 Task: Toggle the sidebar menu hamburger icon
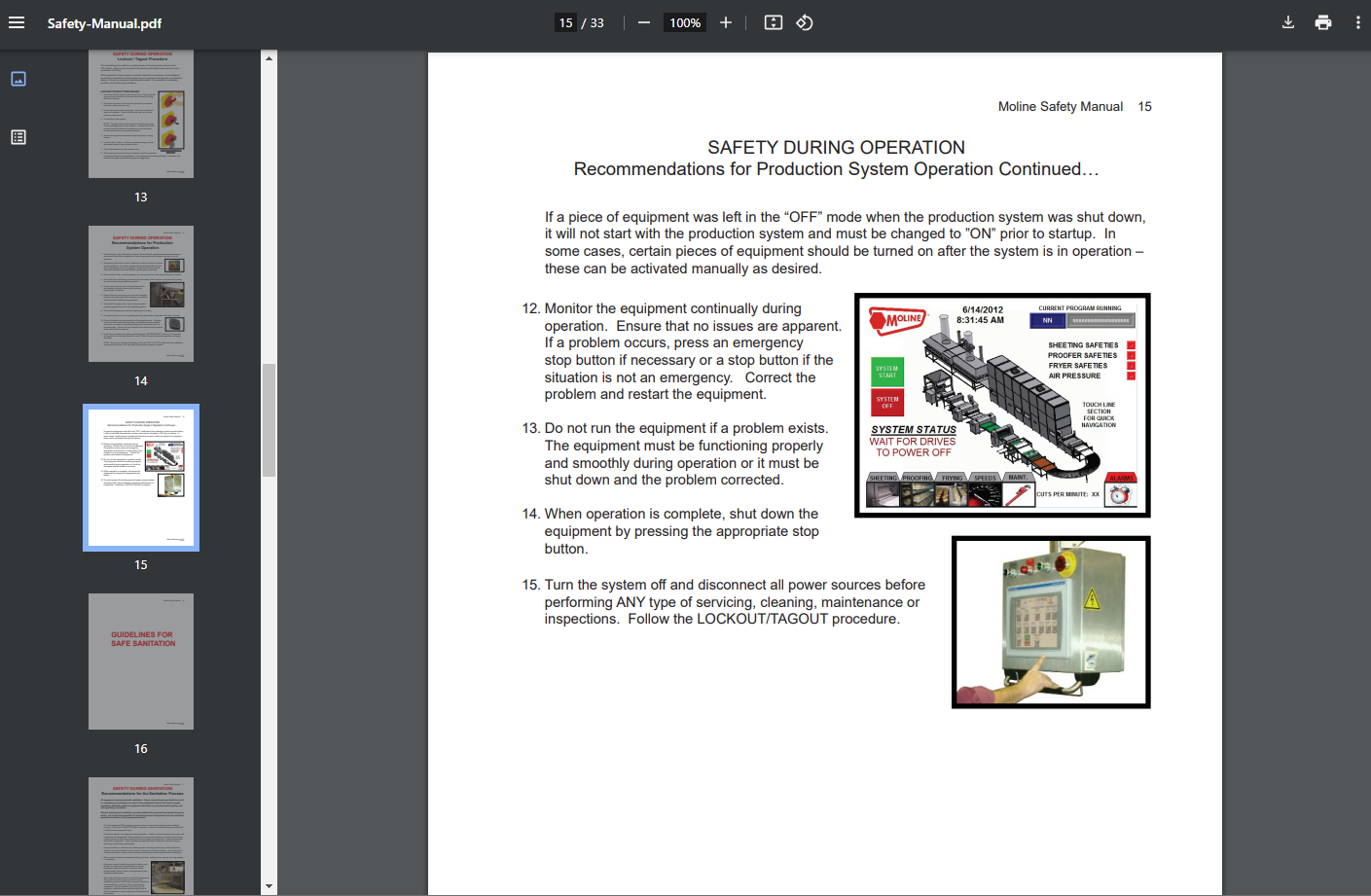tap(17, 22)
